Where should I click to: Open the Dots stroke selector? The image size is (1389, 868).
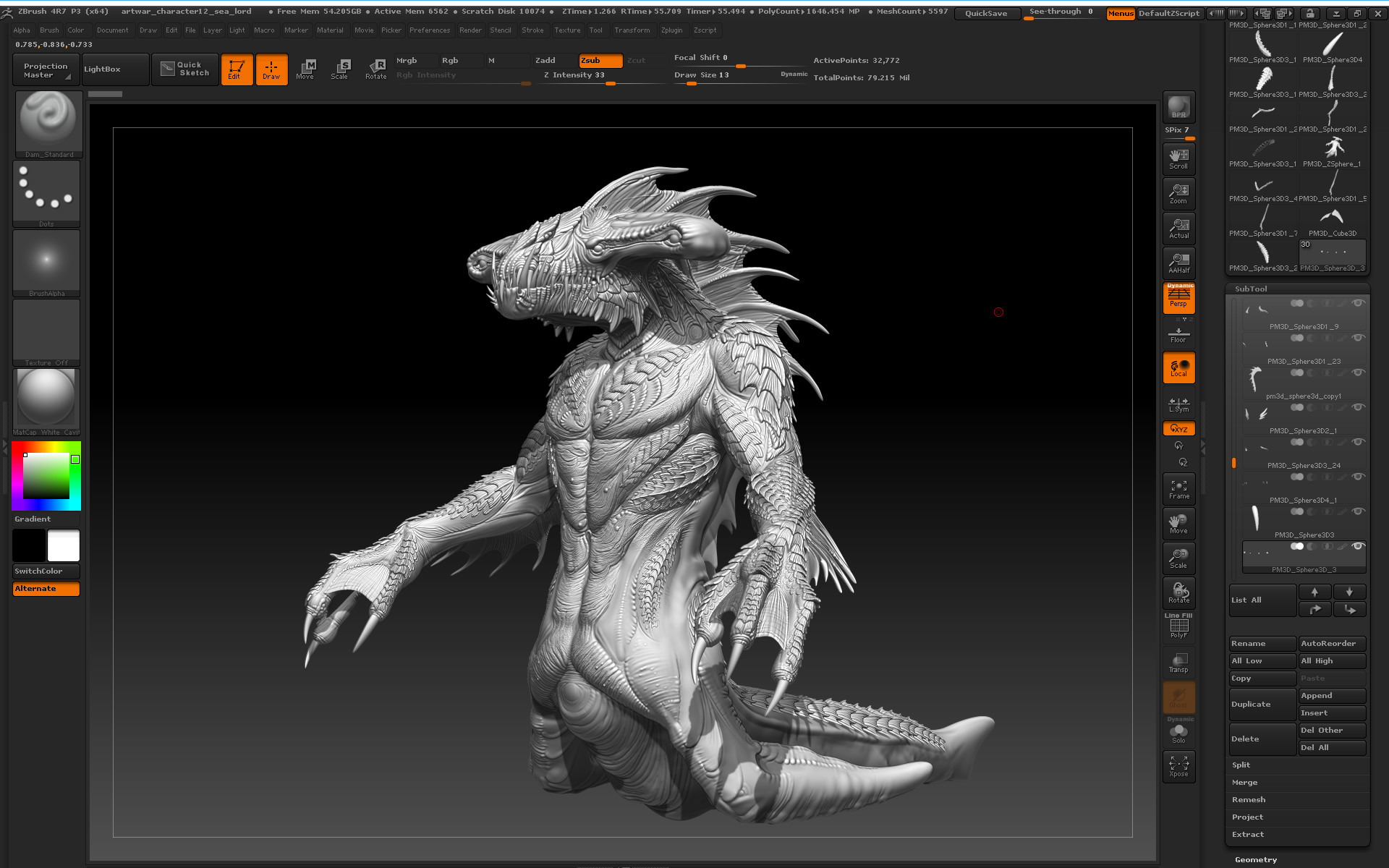46,193
